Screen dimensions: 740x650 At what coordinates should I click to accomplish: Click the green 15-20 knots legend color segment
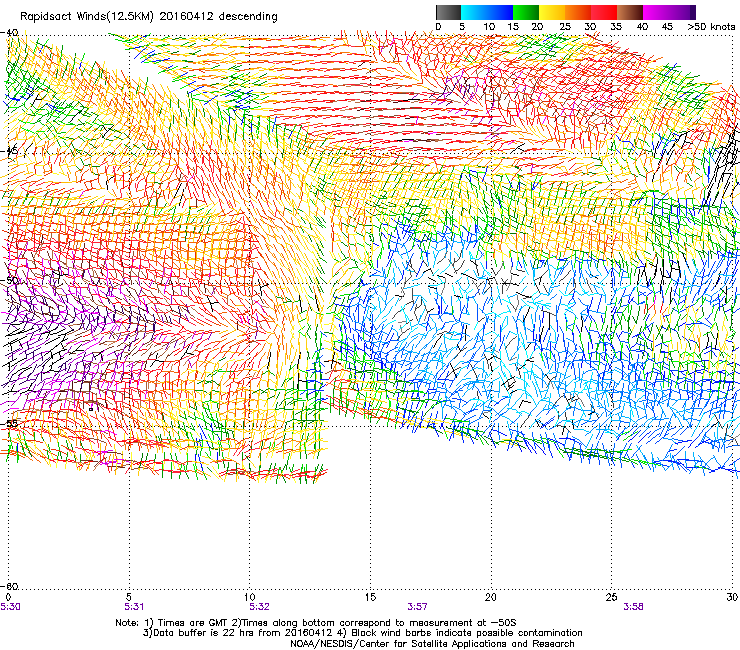tap(526, 12)
